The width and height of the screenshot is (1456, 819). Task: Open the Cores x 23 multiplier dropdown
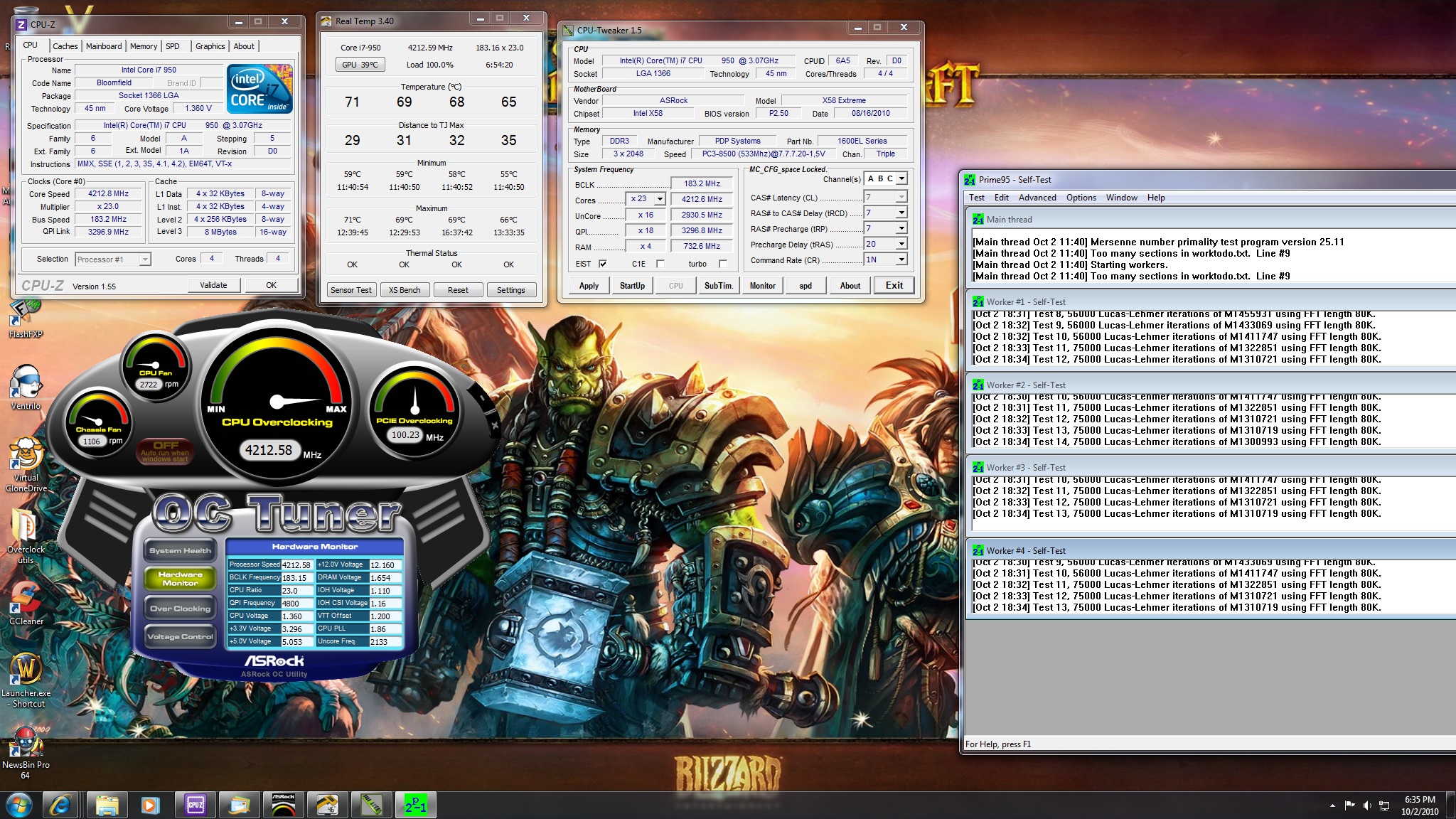click(660, 199)
